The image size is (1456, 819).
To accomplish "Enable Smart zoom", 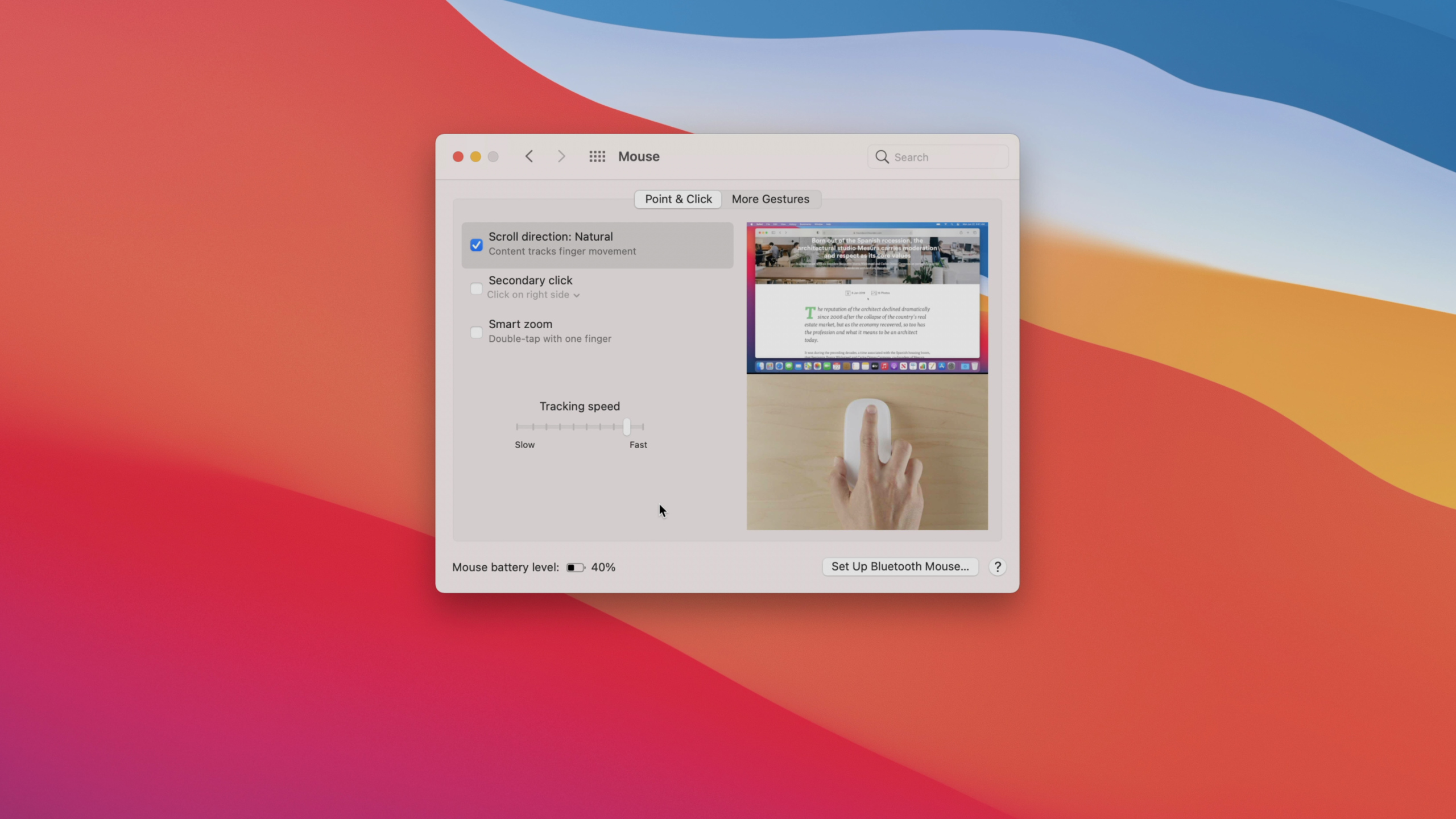I will tap(476, 332).
